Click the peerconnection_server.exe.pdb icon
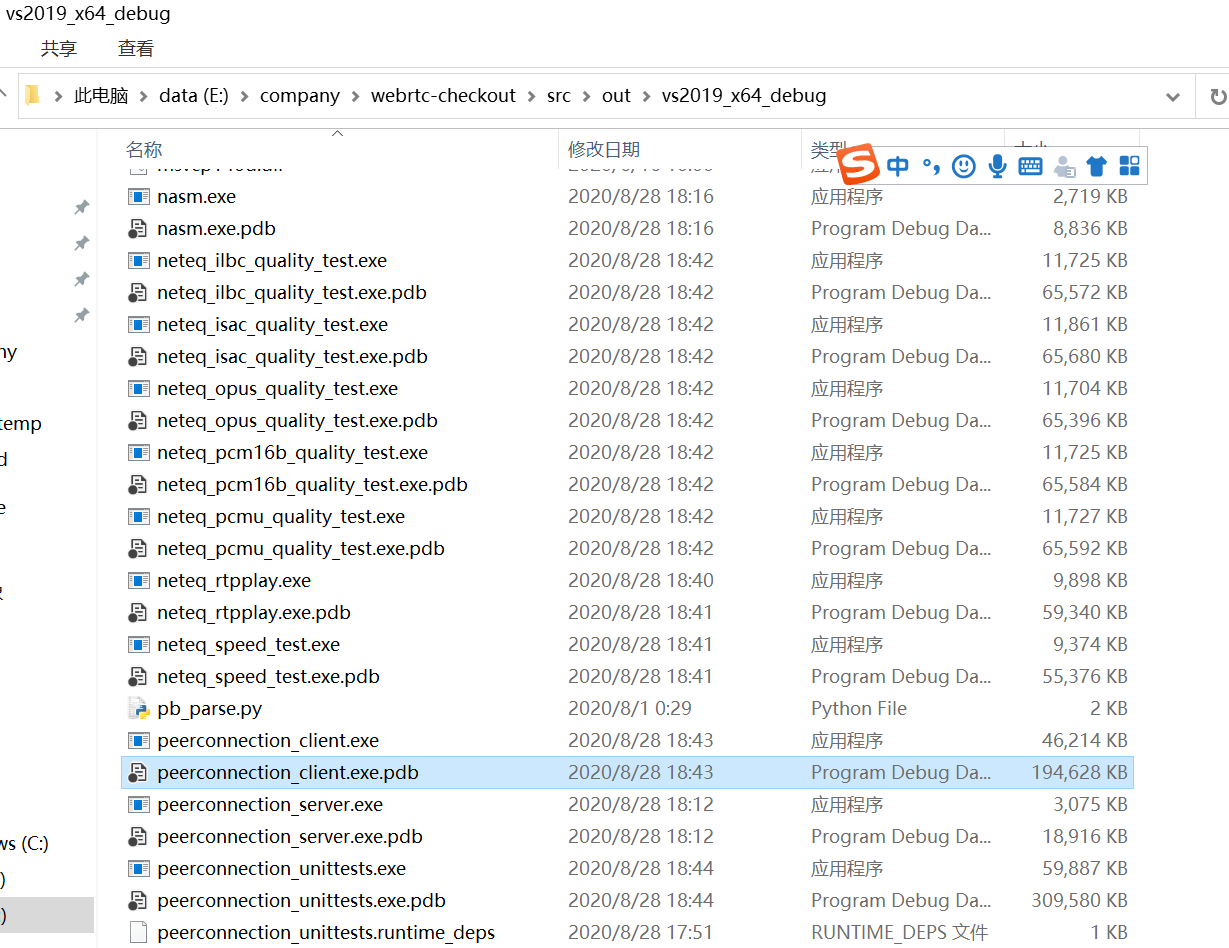Image resolution: width=1229 pixels, height=948 pixels. tap(138, 837)
